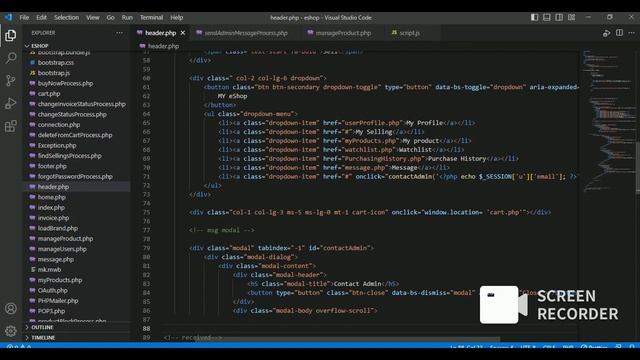Toggle primary side bar layout icon
640x360 pixels.
coord(534,17)
